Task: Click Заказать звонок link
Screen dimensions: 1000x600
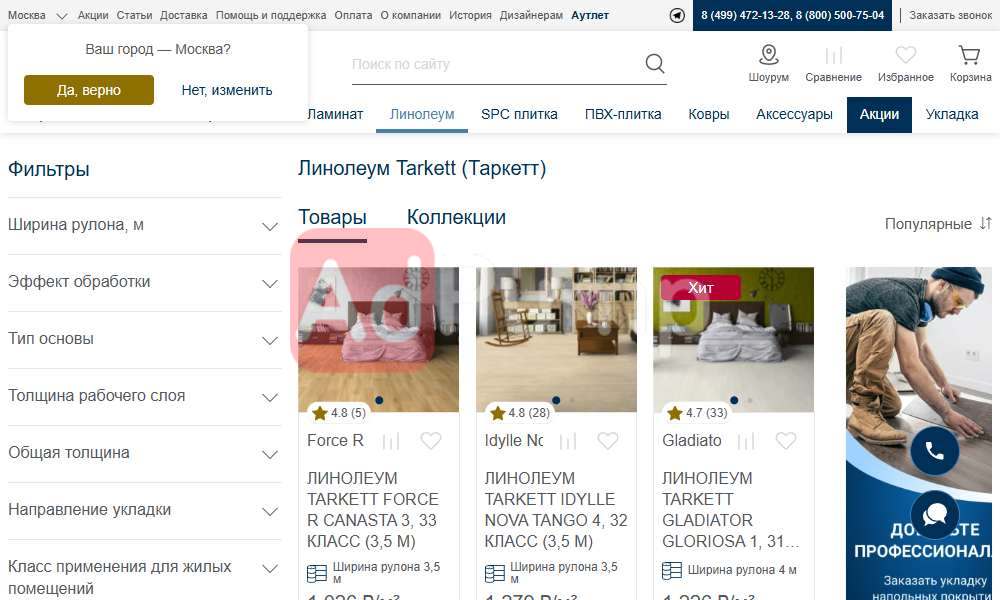Action: point(950,15)
